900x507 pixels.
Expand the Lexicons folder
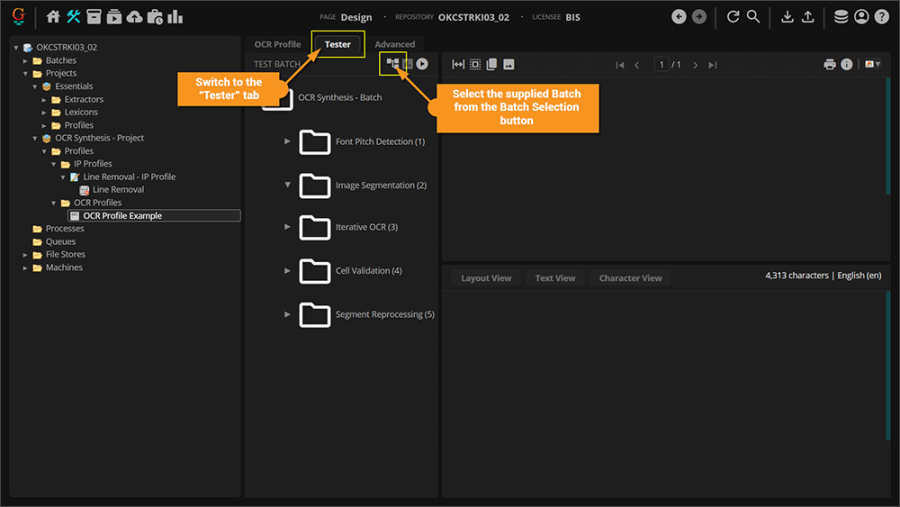tap(44, 113)
